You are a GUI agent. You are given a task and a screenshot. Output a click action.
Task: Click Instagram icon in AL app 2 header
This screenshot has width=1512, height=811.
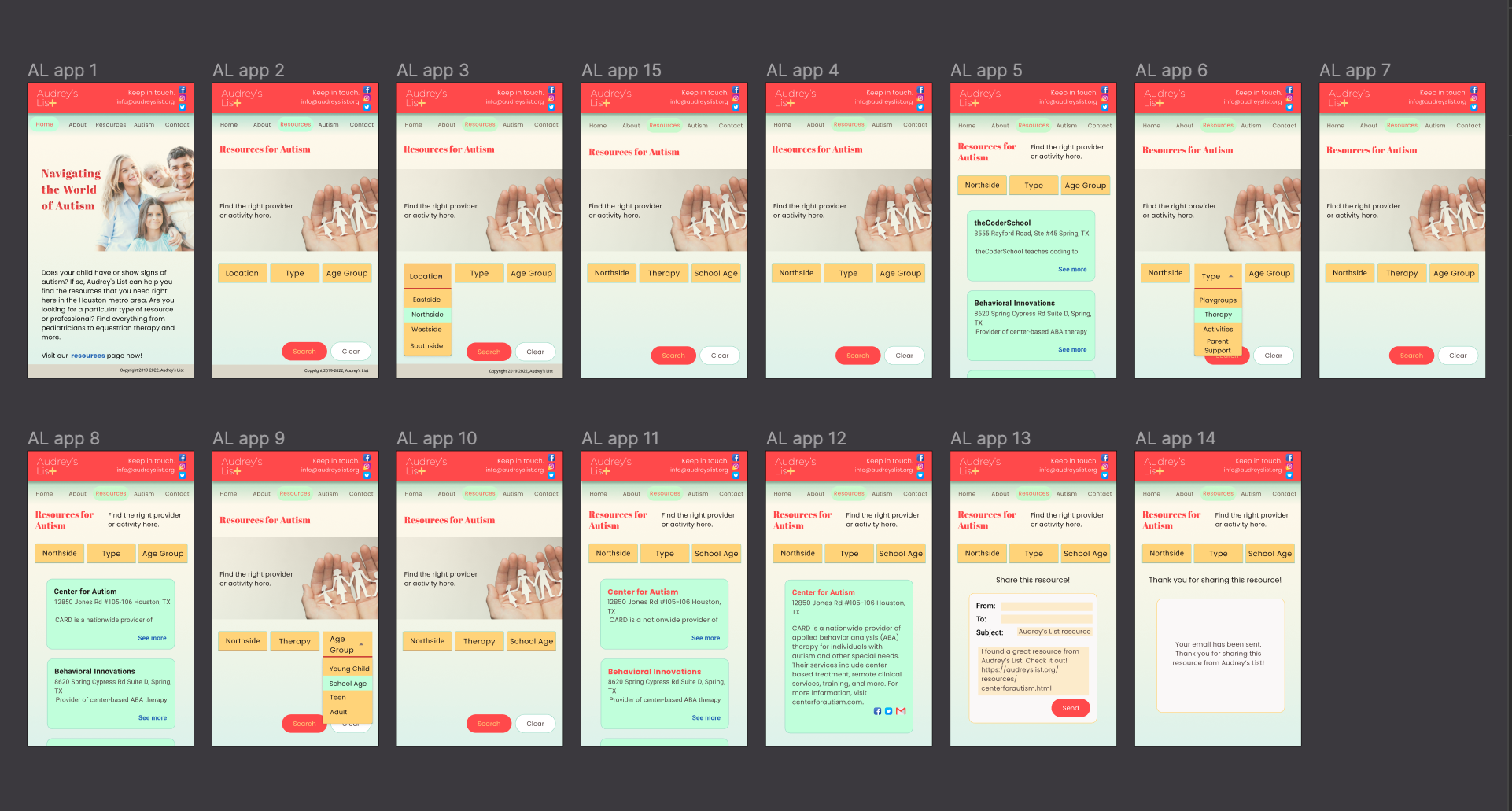point(367,99)
